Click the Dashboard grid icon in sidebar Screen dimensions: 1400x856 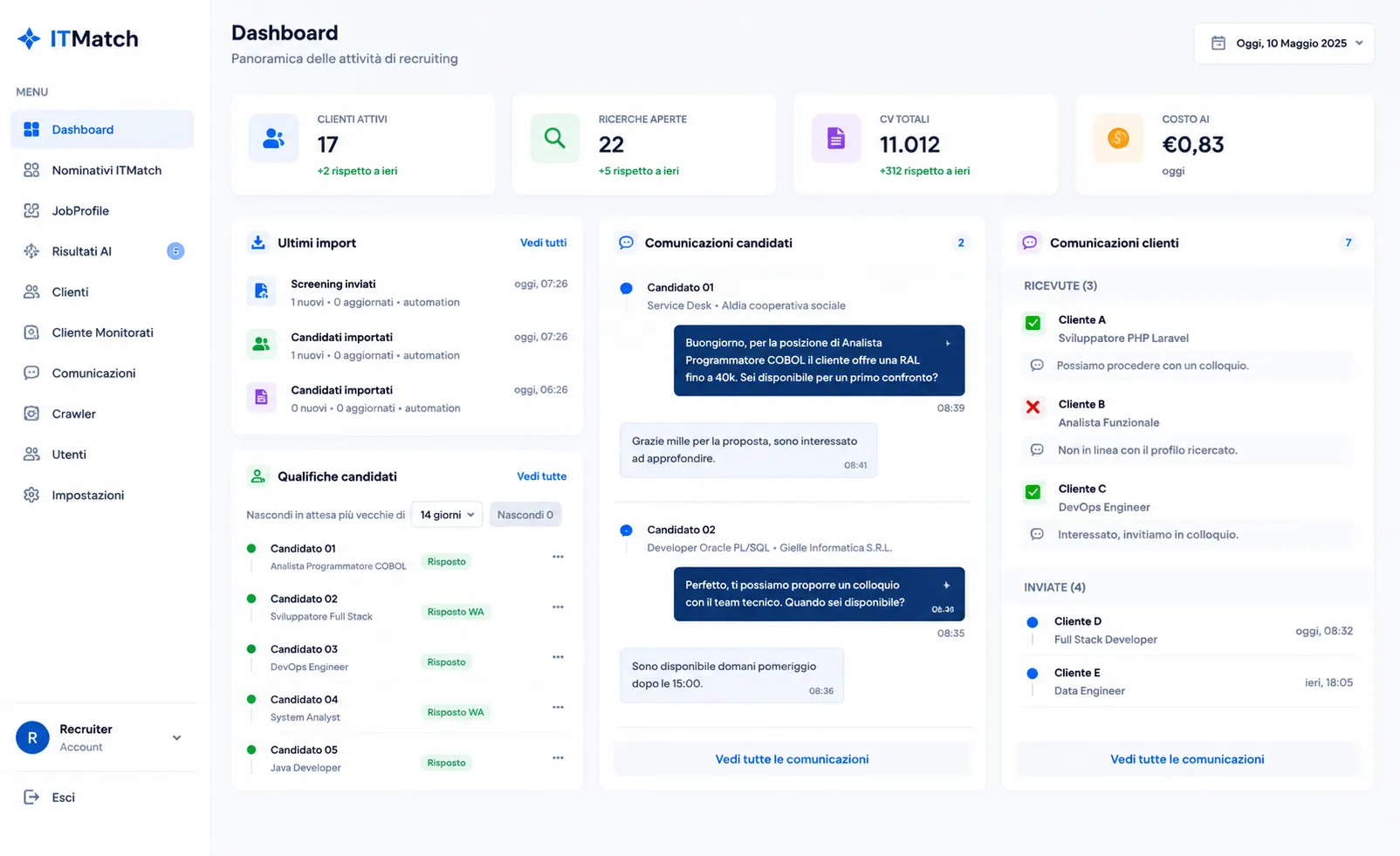pos(31,129)
